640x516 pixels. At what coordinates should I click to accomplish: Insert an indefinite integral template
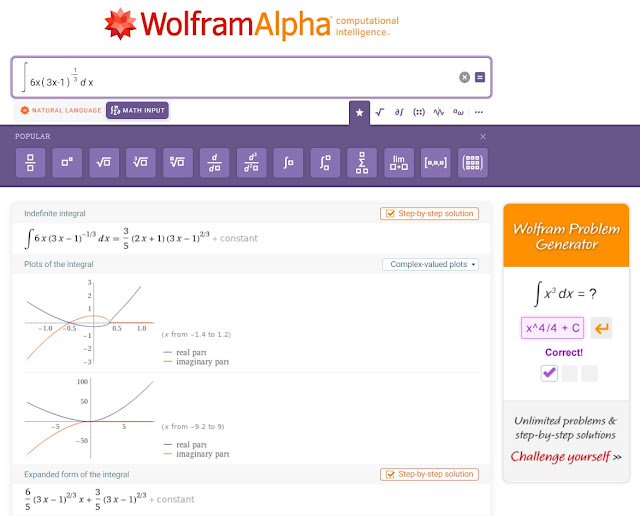(x=289, y=163)
